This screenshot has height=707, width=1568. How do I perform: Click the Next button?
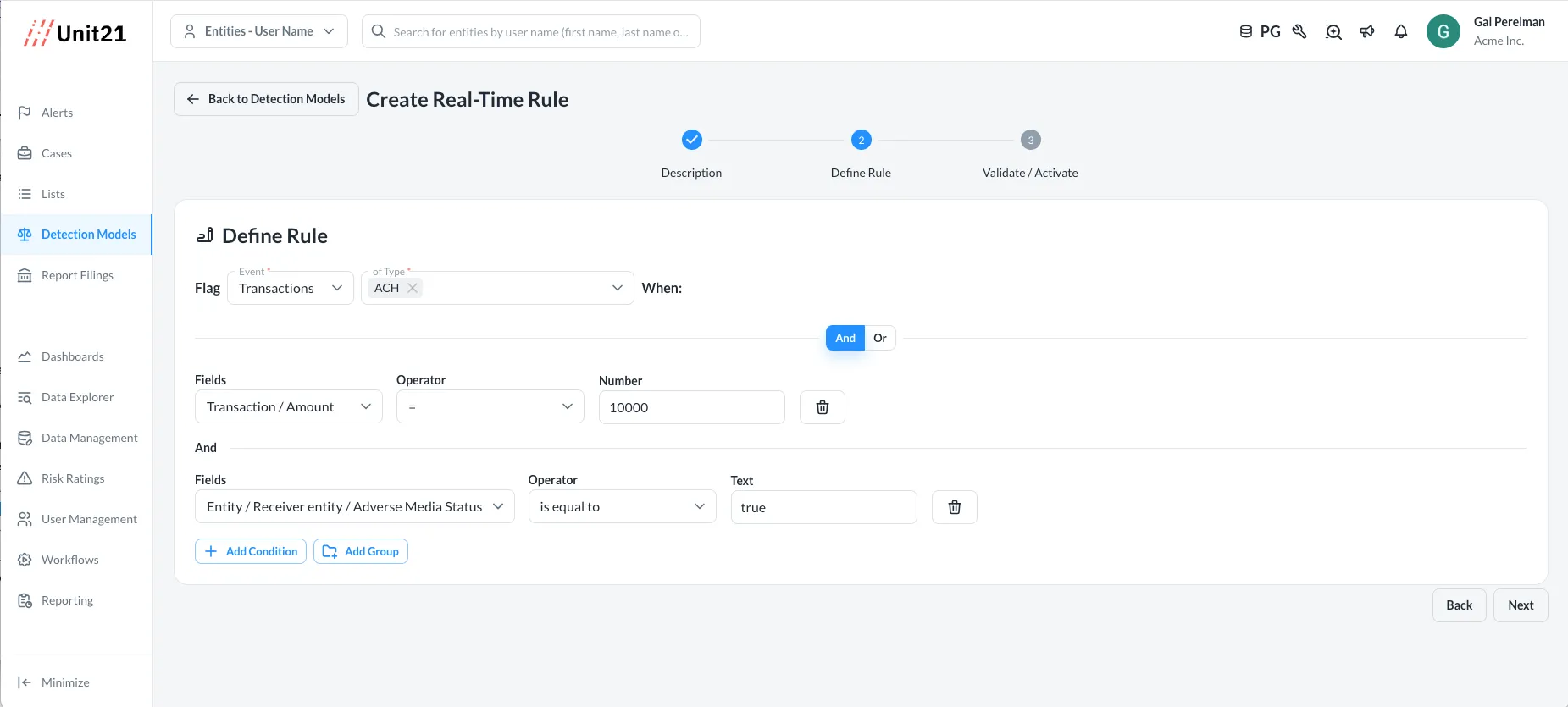[1521, 605]
